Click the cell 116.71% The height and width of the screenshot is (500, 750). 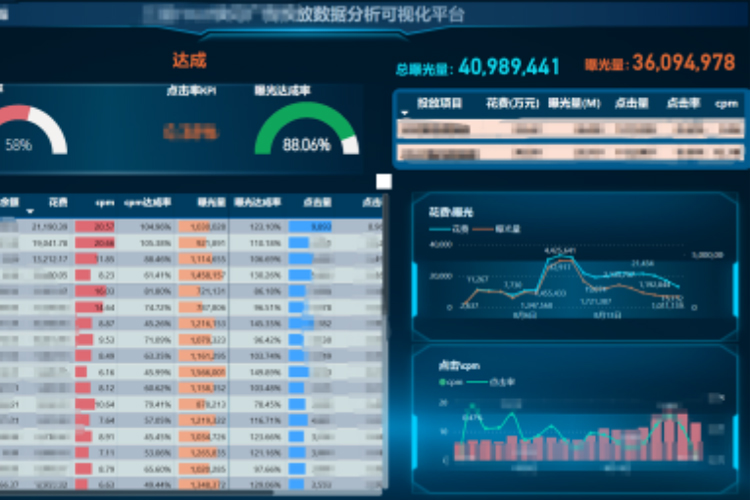pos(265,421)
